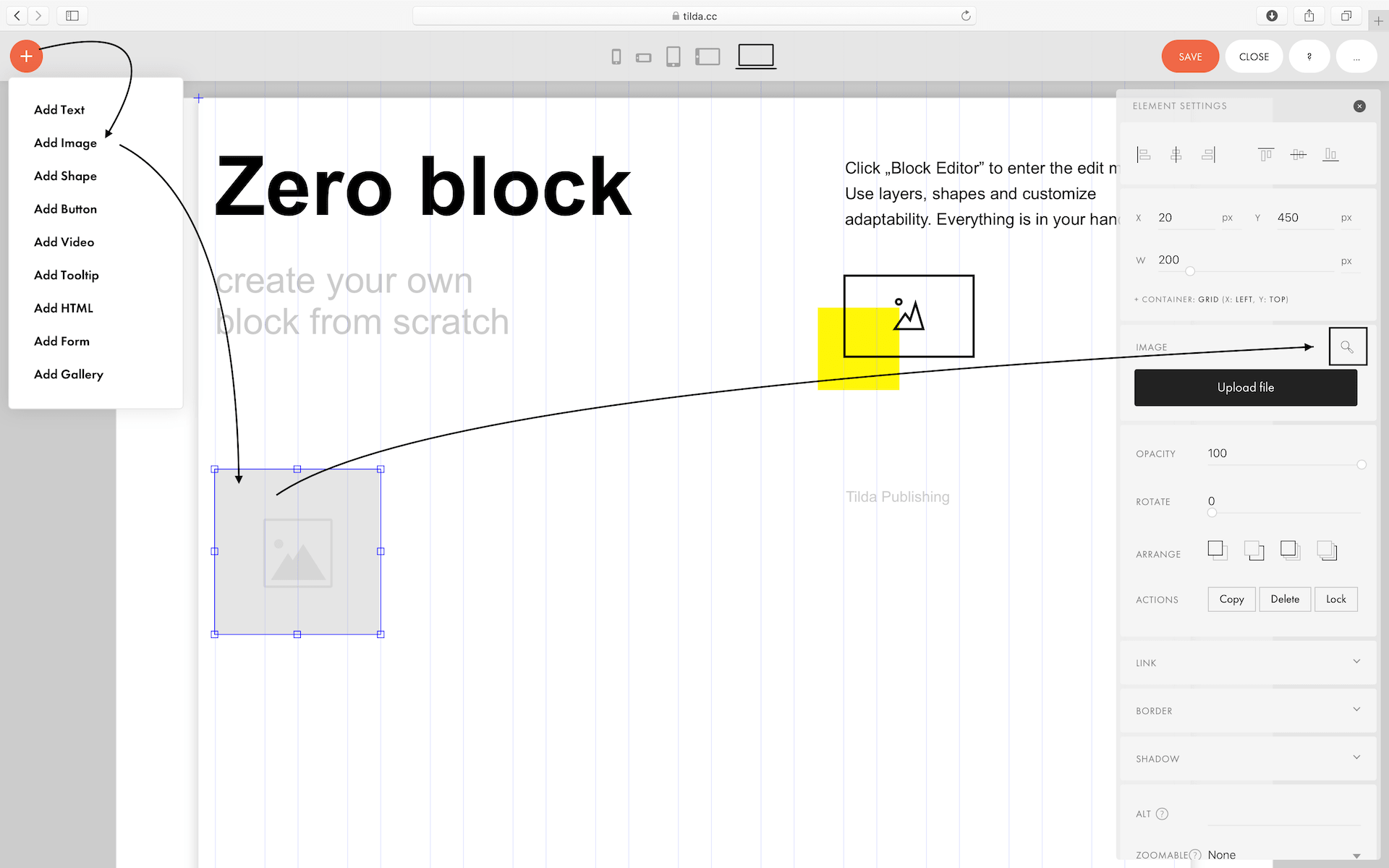Click the Delete action button
The height and width of the screenshot is (868, 1389).
[1284, 598]
